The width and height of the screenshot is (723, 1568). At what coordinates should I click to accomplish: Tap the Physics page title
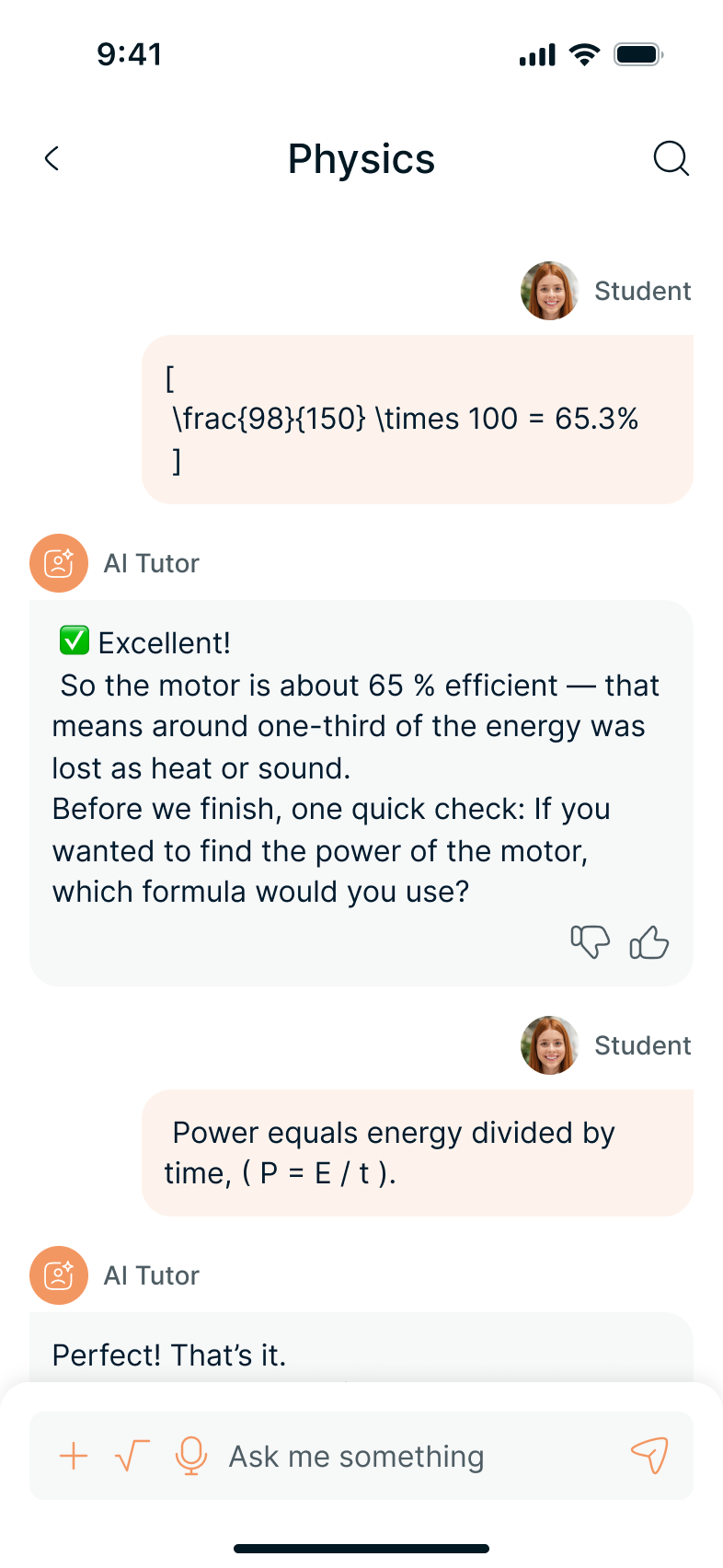coord(361,159)
